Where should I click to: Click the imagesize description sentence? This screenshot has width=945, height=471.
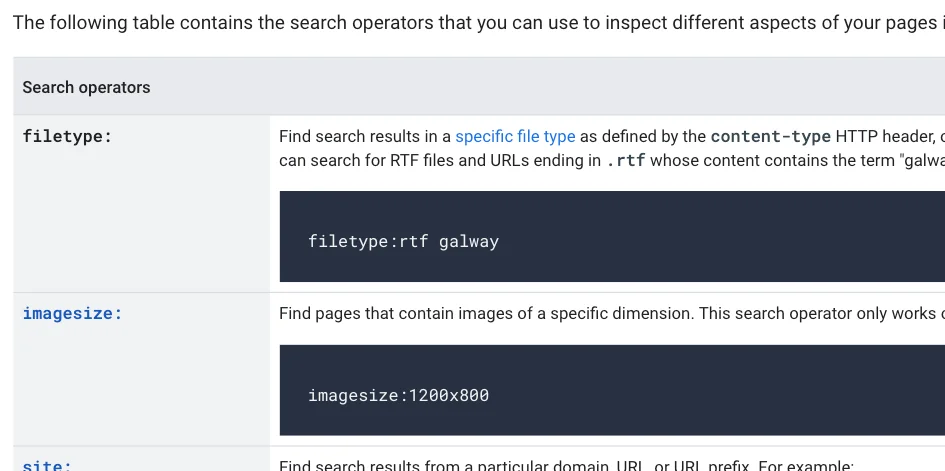[612, 314]
